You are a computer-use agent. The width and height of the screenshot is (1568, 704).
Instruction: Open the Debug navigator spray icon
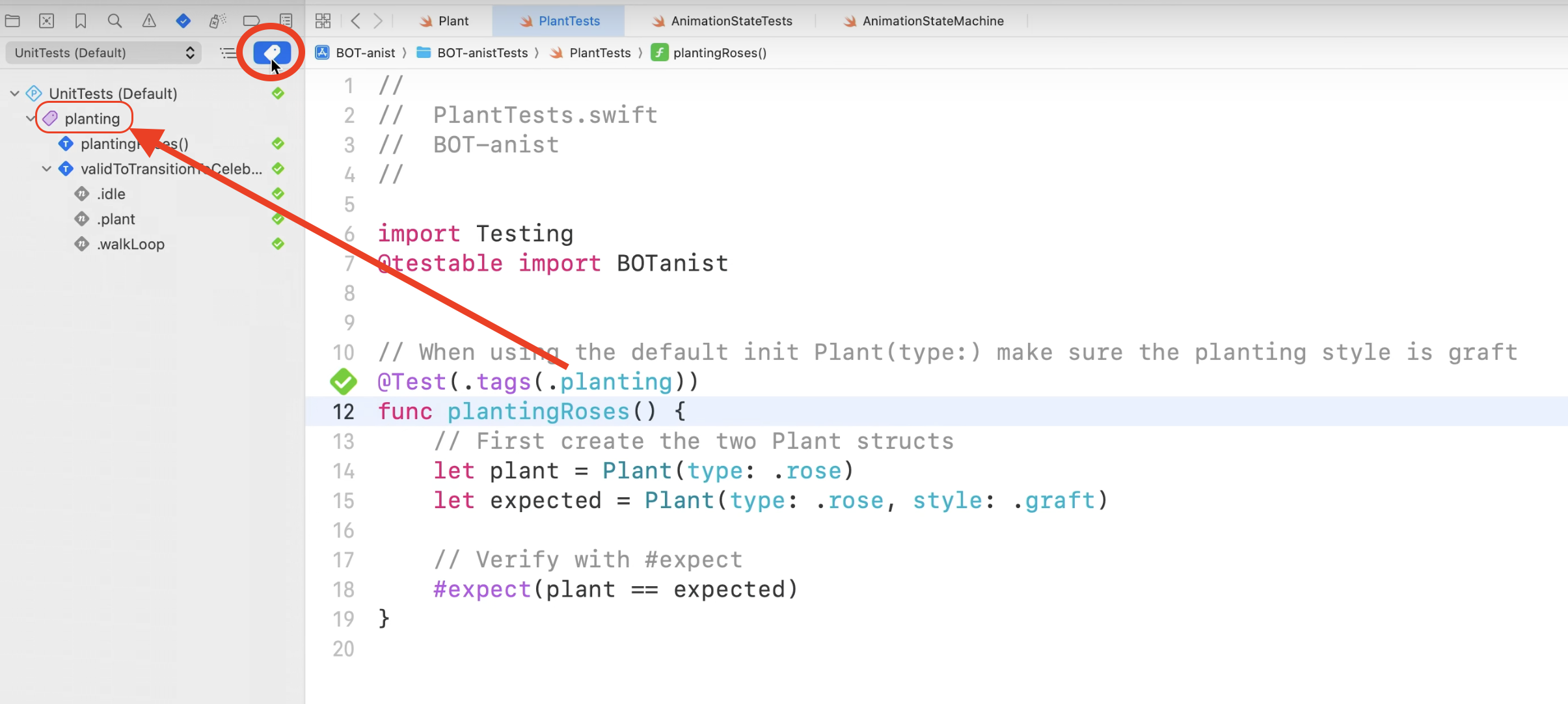217,21
